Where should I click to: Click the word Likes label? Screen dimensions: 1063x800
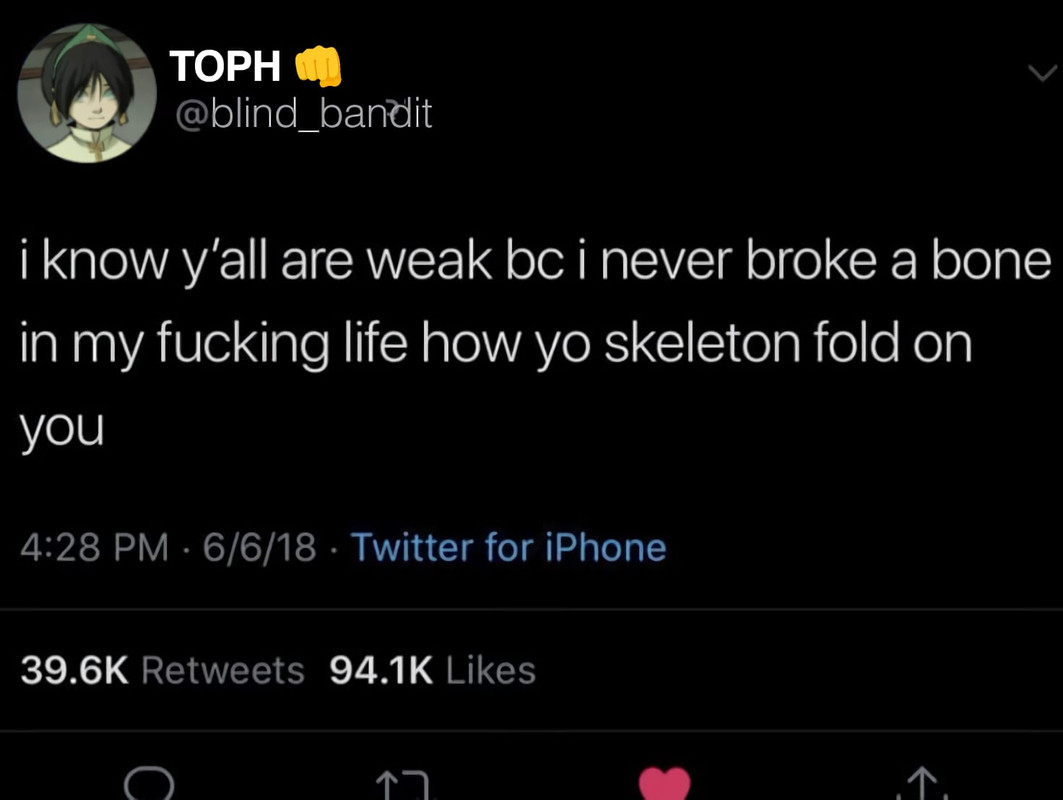[x=492, y=670]
